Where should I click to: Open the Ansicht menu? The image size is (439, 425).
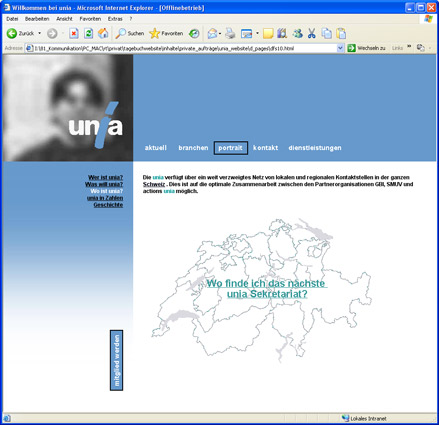tap(64, 19)
